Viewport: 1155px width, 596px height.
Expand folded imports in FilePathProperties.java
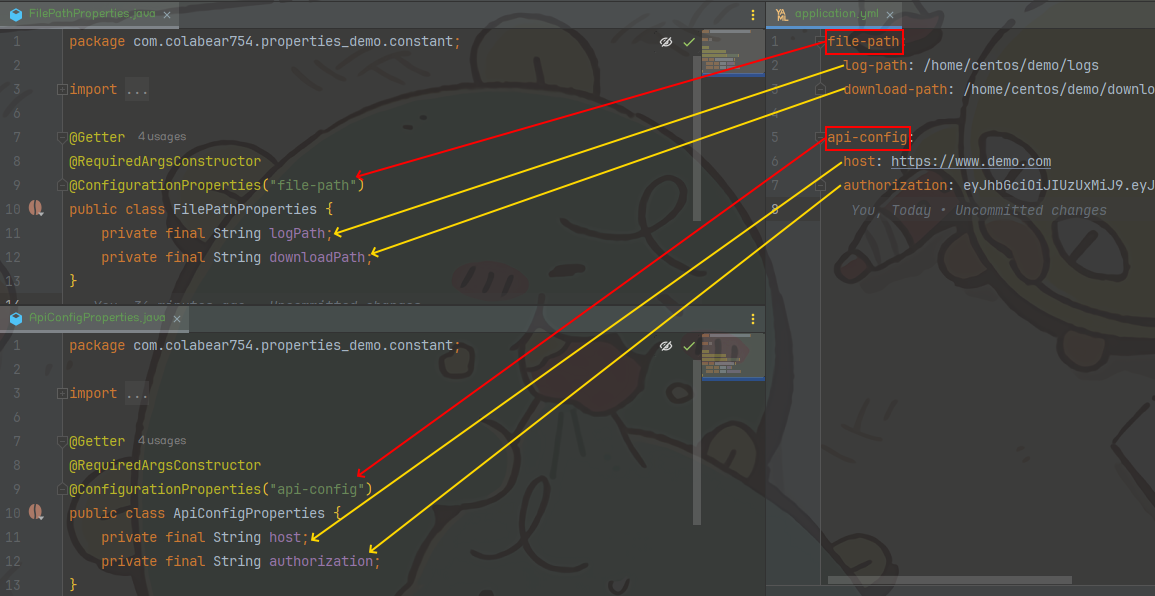pos(62,89)
